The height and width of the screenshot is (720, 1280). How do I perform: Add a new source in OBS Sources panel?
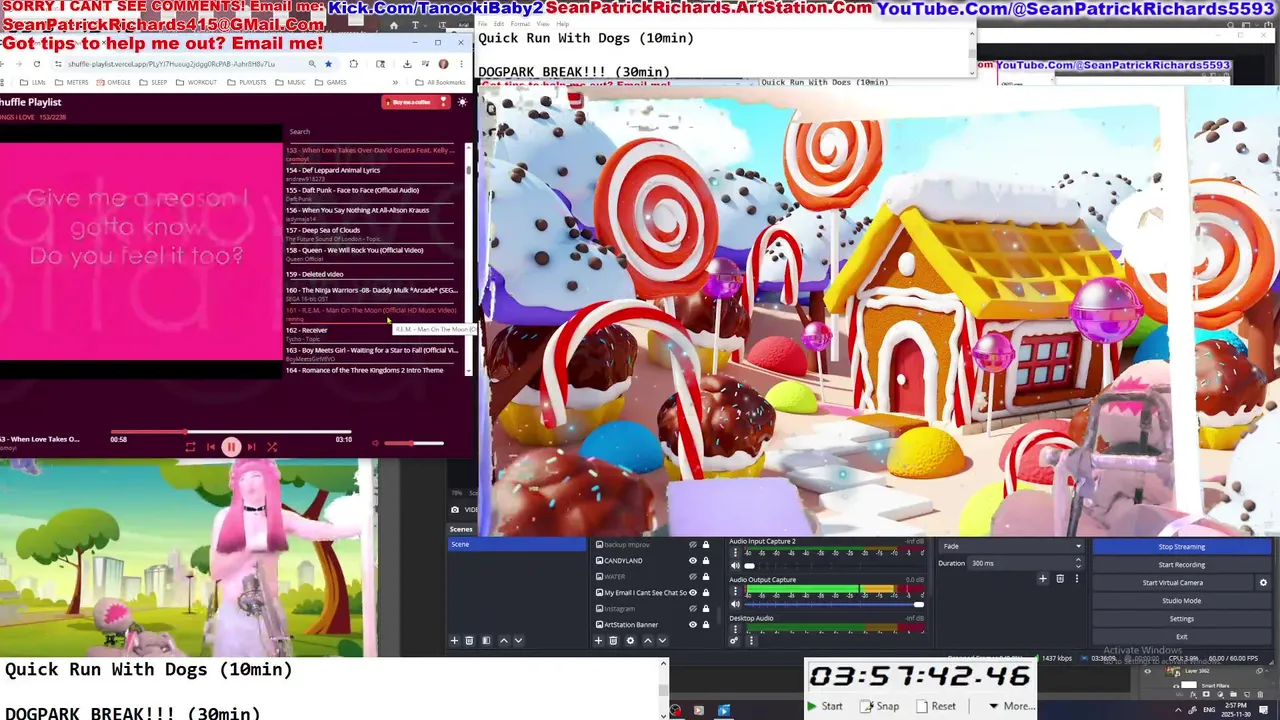[598, 640]
